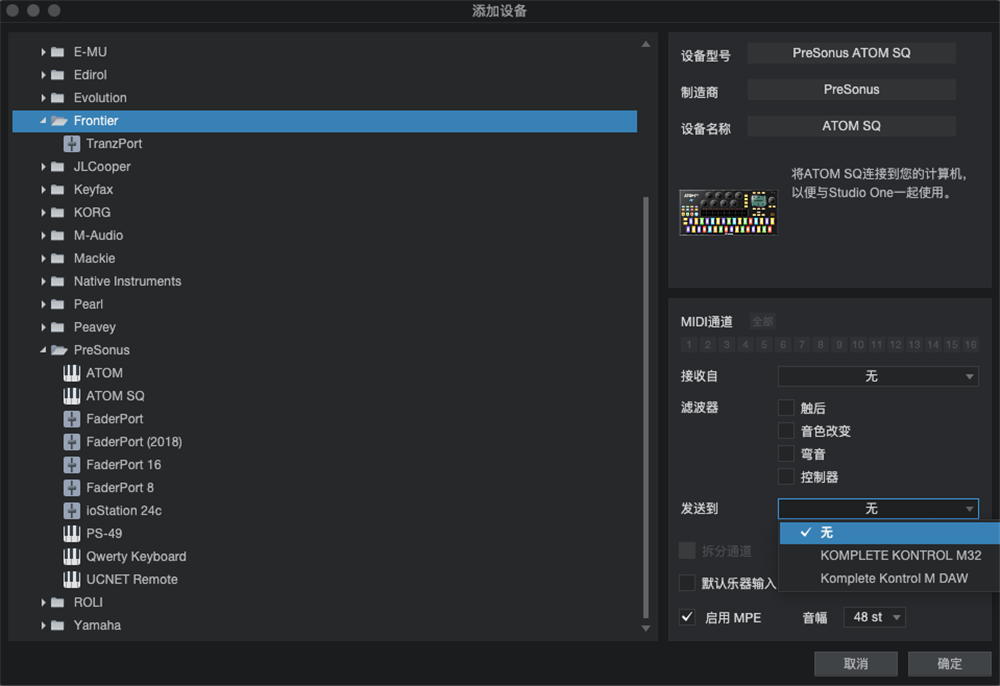Expand the E-MU folder arrow

point(43,52)
